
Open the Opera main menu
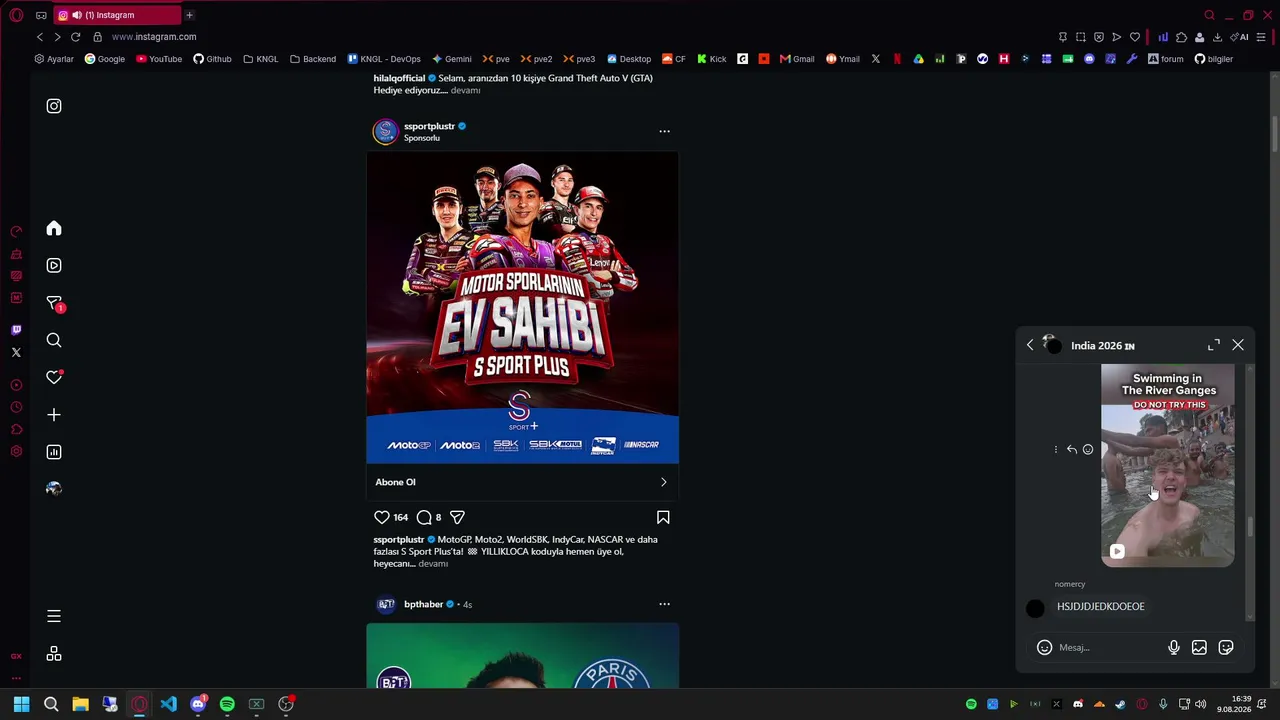tap(16, 15)
